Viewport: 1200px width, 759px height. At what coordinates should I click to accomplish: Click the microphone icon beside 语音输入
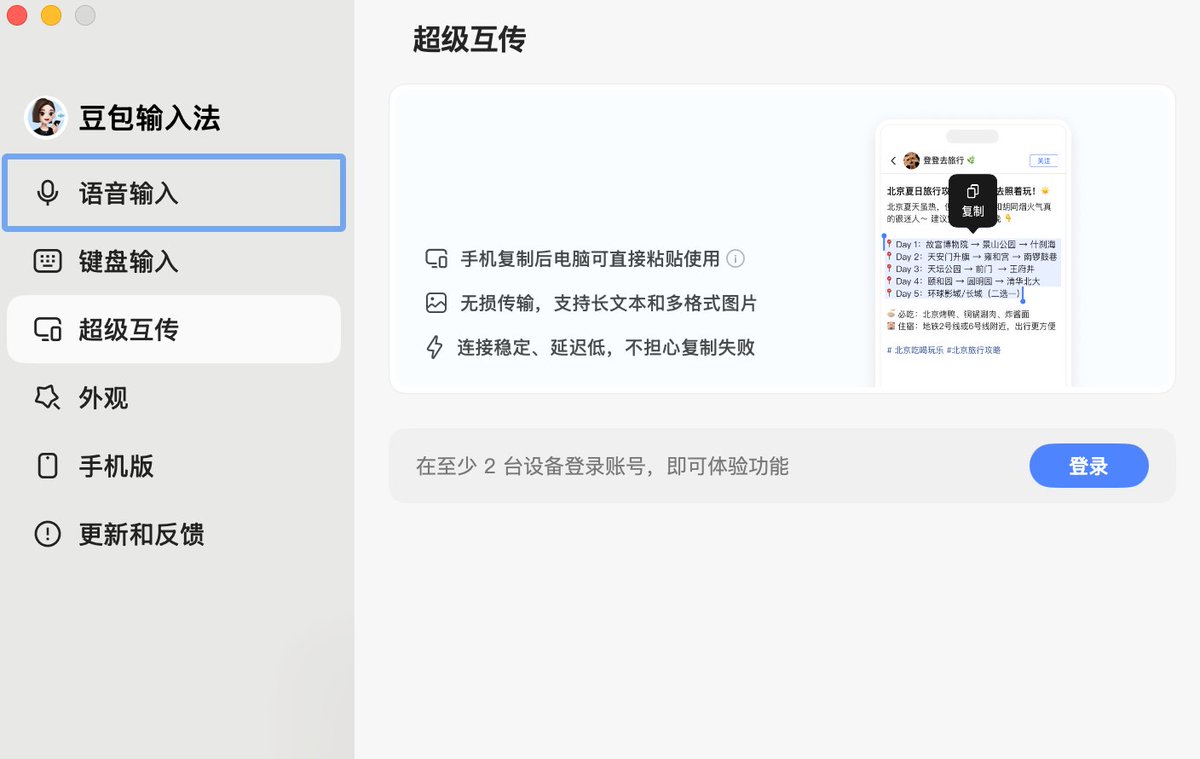coord(47,193)
